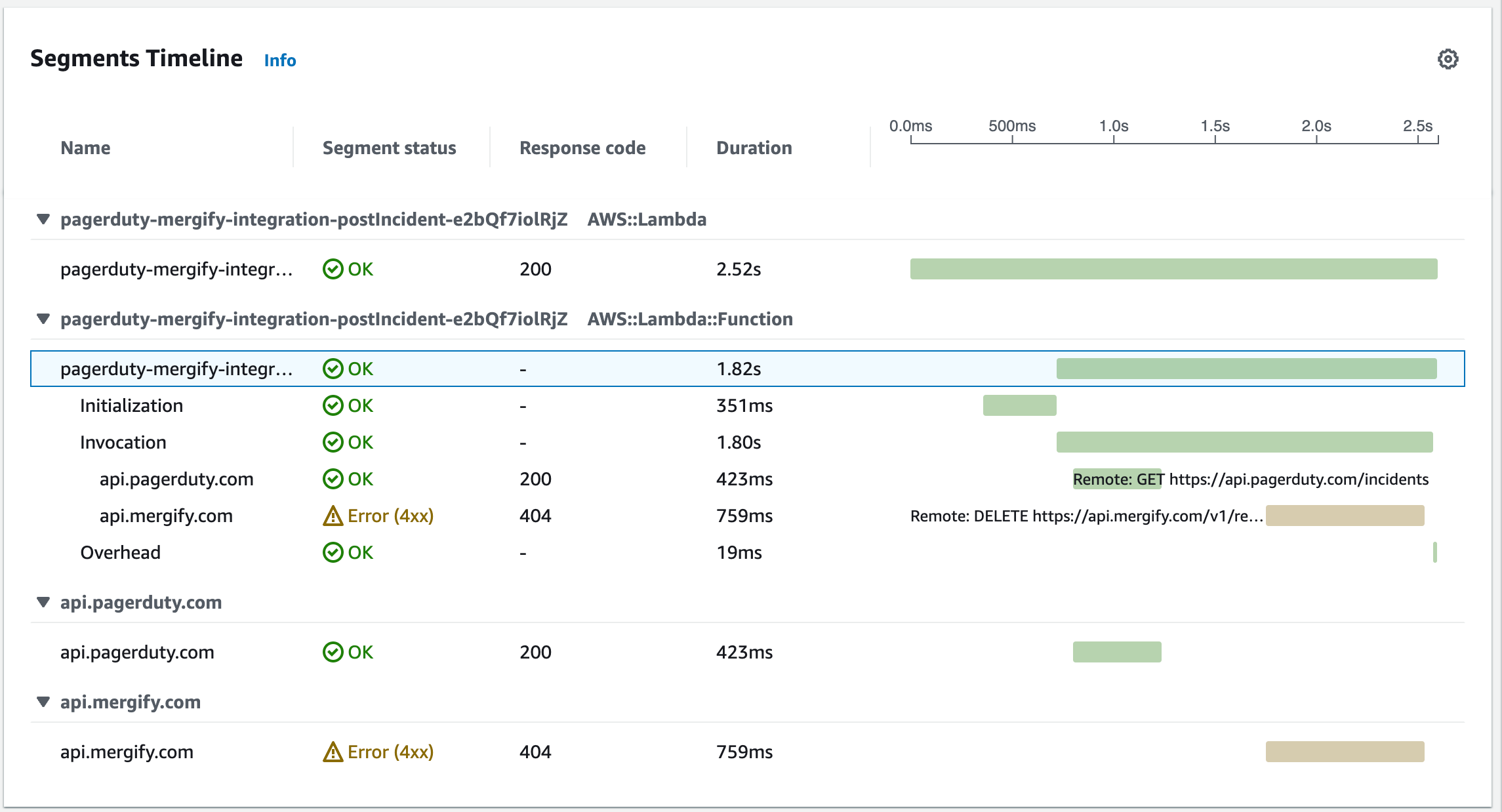This screenshot has width=1502, height=812.
Task: Select the Overhead subsegment row name
Action: pyautogui.click(x=120, y=552)
